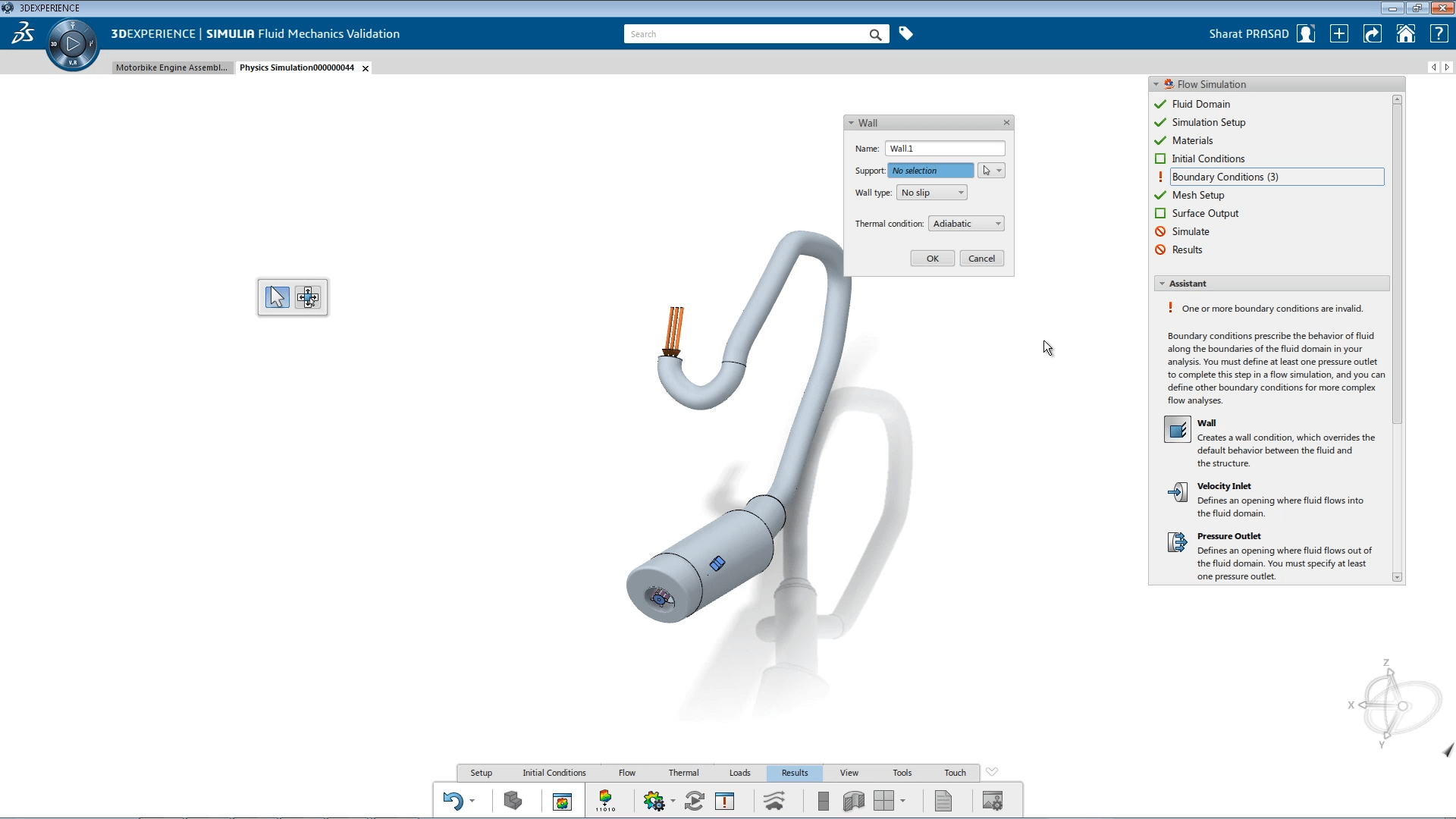Switch to the View tab
The image size is (1456, 819).
point(849,773)
